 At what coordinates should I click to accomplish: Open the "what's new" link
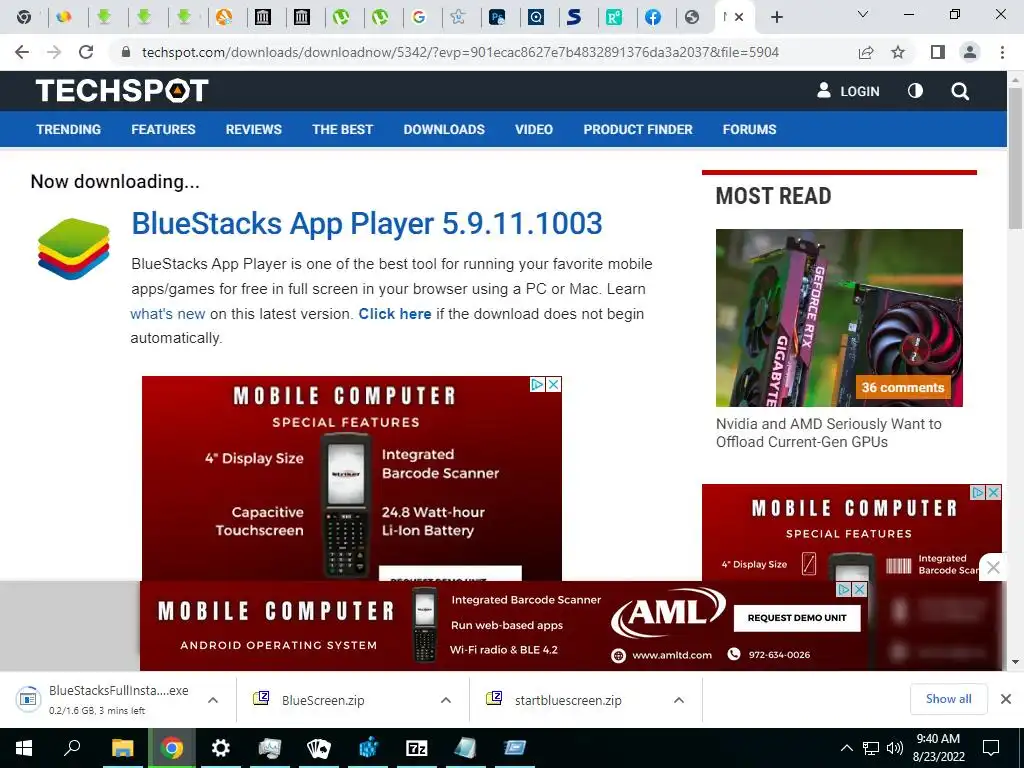coord(168,313)
